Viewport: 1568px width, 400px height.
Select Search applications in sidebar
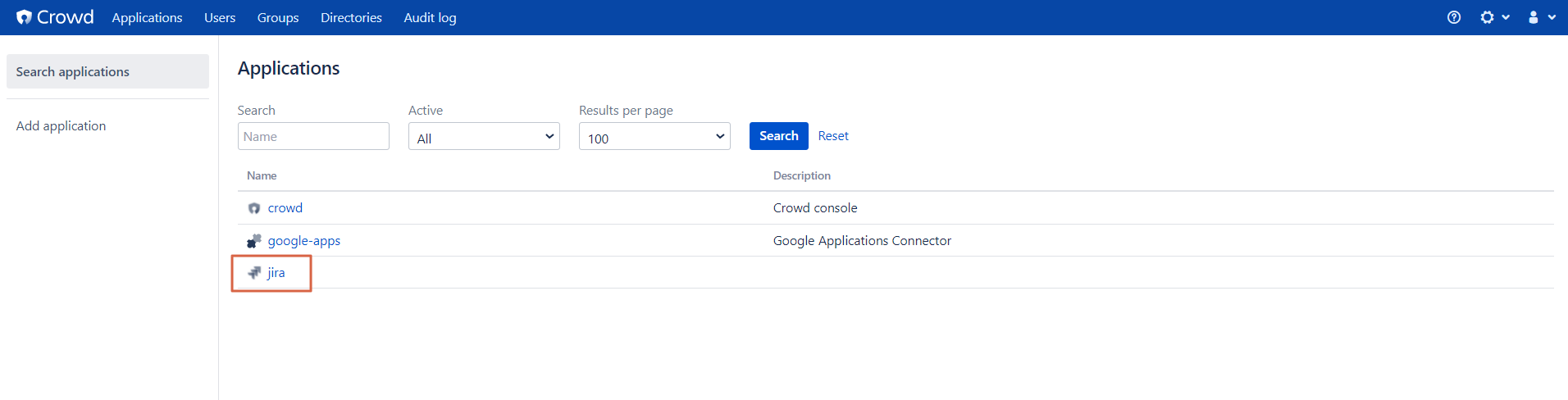(107, 71)
